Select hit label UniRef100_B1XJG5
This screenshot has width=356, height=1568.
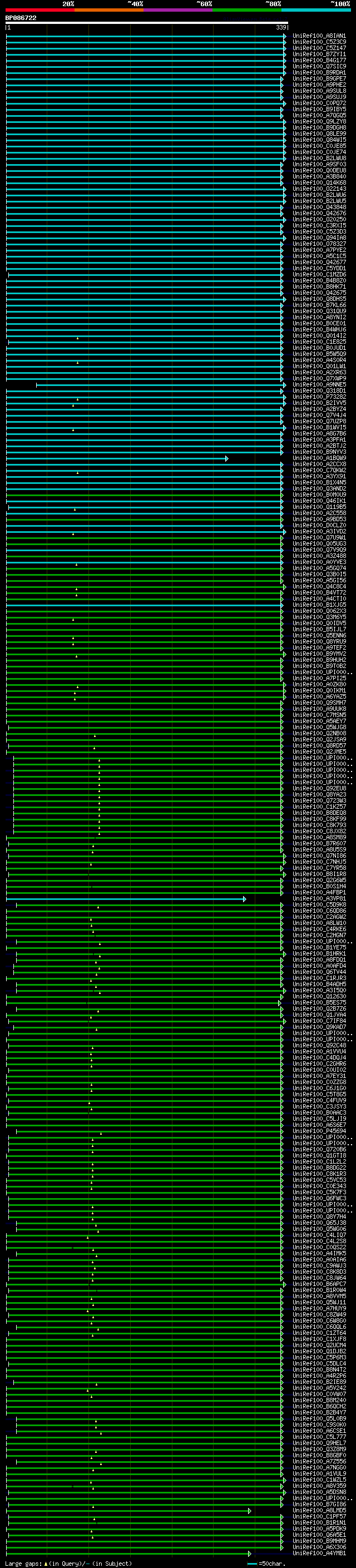319,605
